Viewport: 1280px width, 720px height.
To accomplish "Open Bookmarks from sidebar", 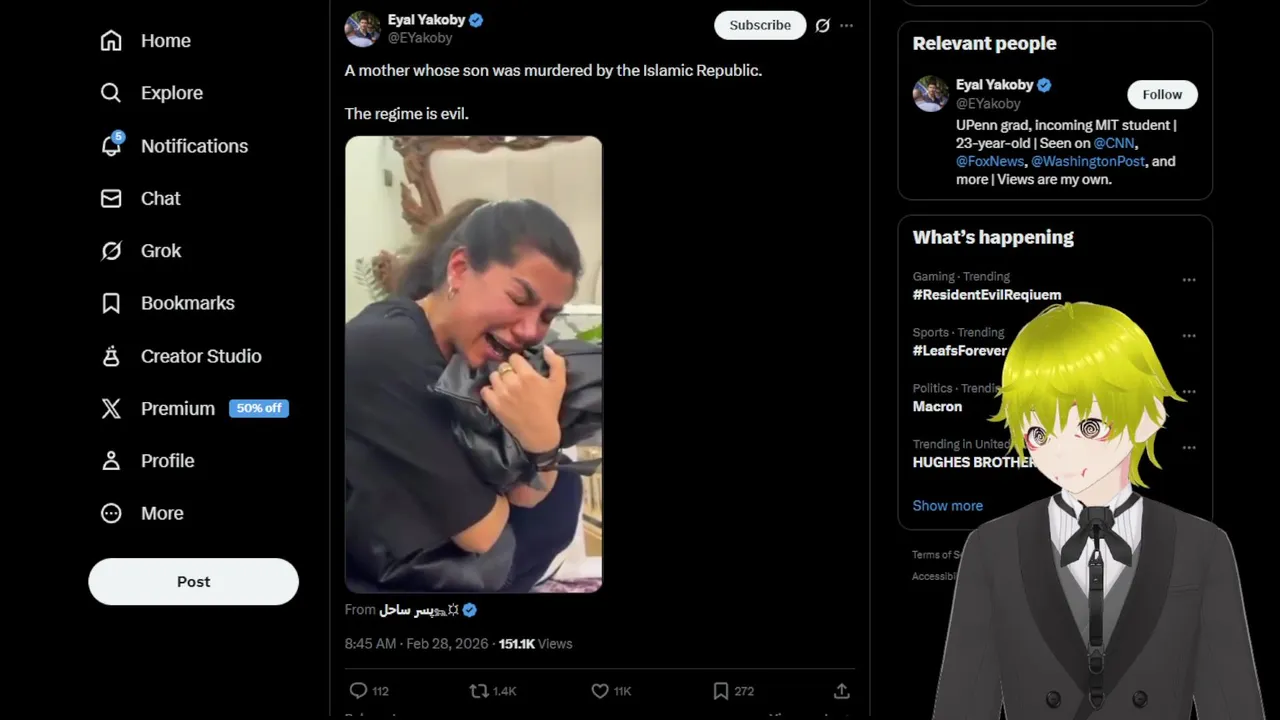I will 167,303.
